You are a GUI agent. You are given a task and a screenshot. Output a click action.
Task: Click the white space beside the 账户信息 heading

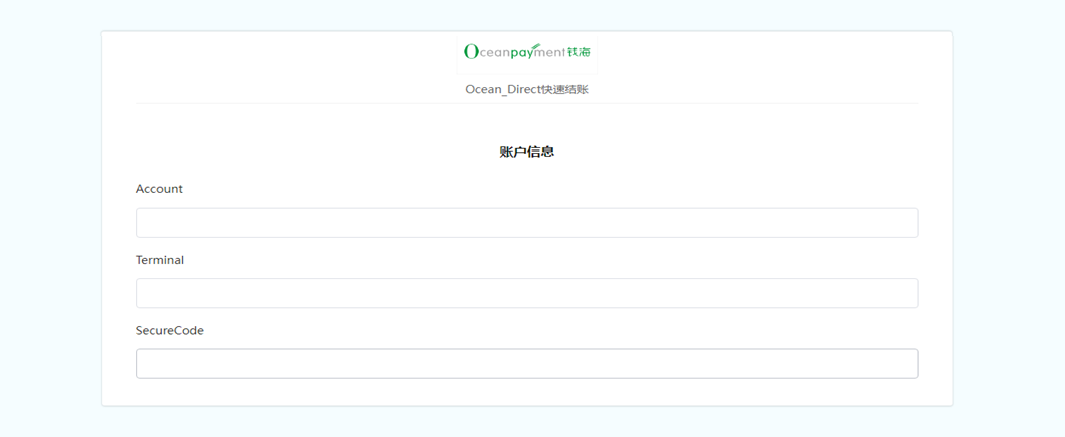click(x=300, y=152)
